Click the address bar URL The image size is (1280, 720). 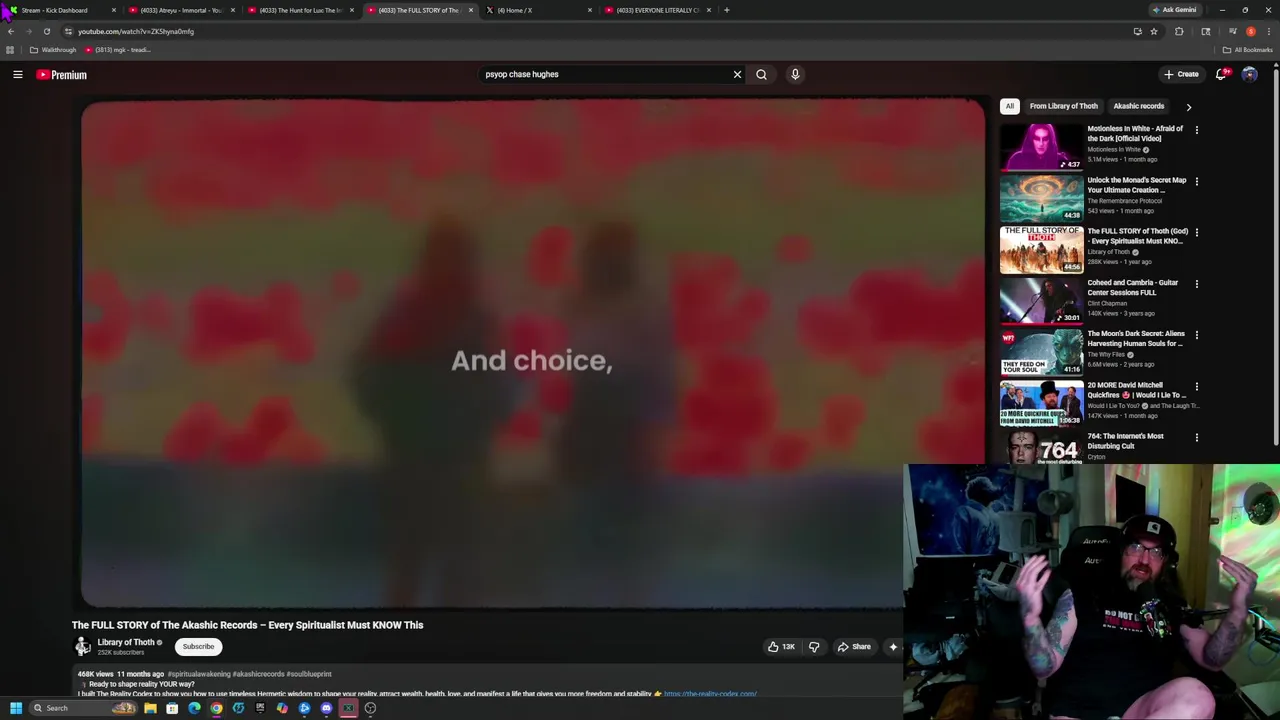click(136, 31)
